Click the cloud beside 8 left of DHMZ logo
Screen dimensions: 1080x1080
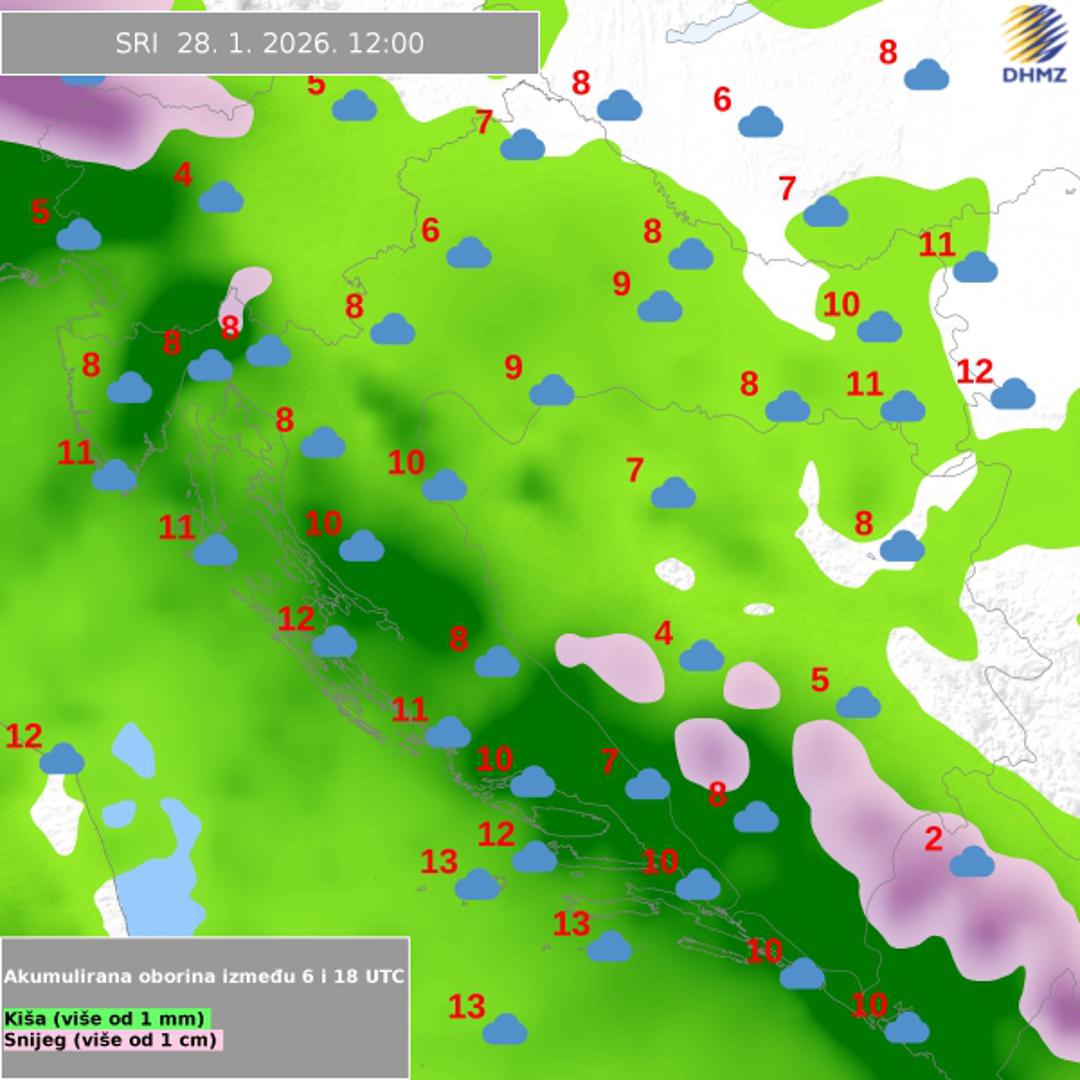[x=926, y=74]
